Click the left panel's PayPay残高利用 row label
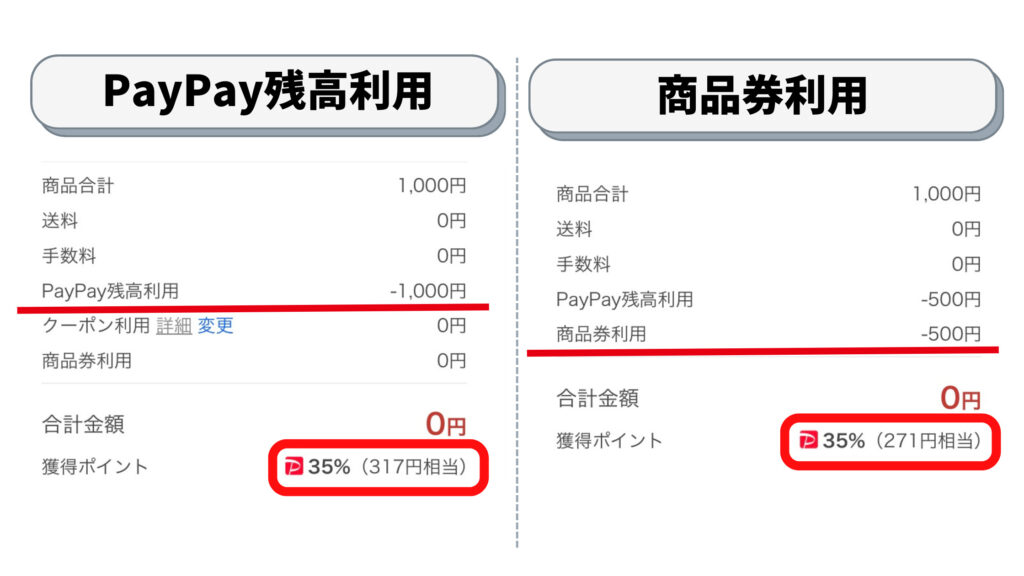Viewport: 1024px width, 576px height. coord(110,291)
